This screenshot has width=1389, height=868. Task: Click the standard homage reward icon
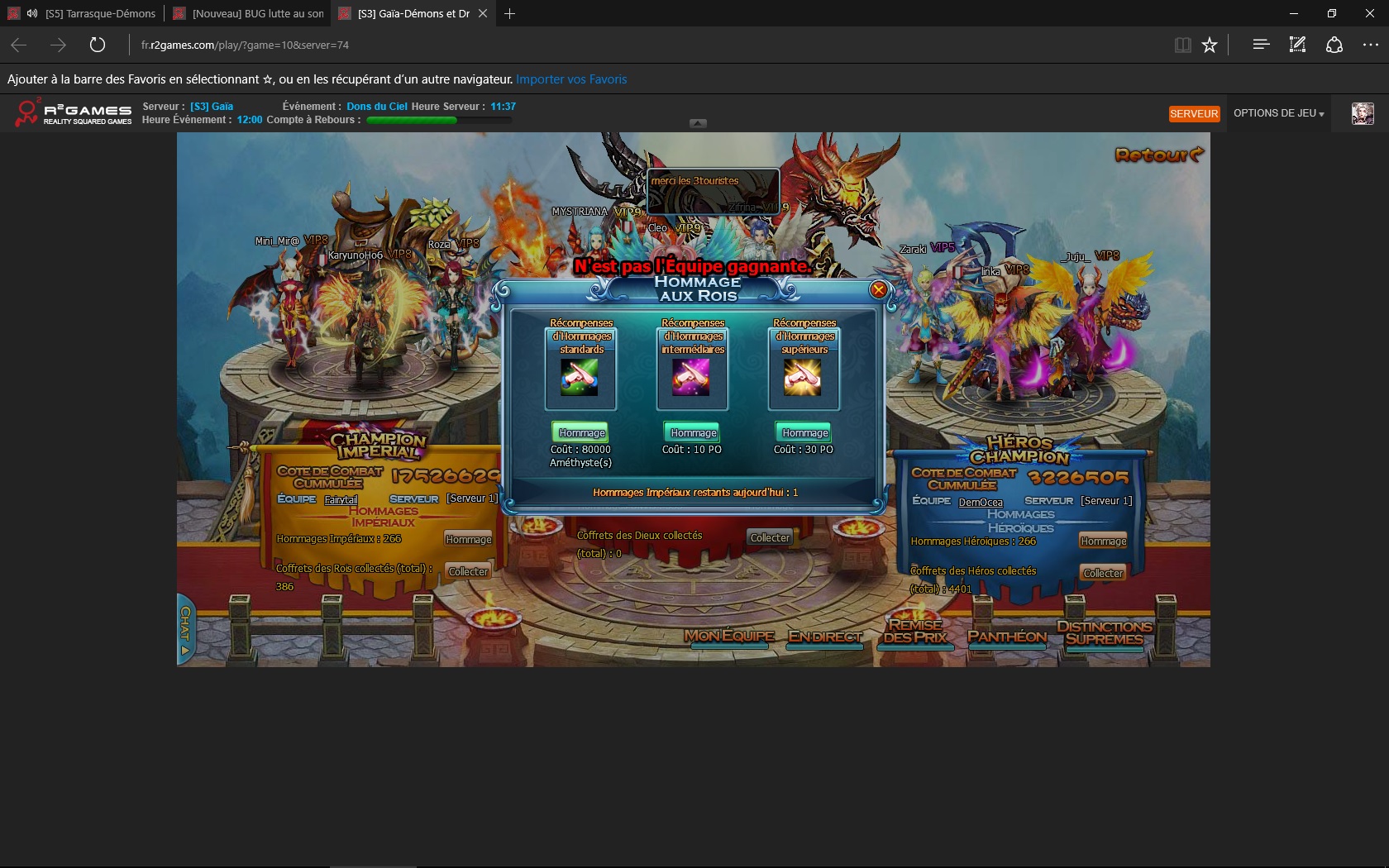[x=580, y=379]
